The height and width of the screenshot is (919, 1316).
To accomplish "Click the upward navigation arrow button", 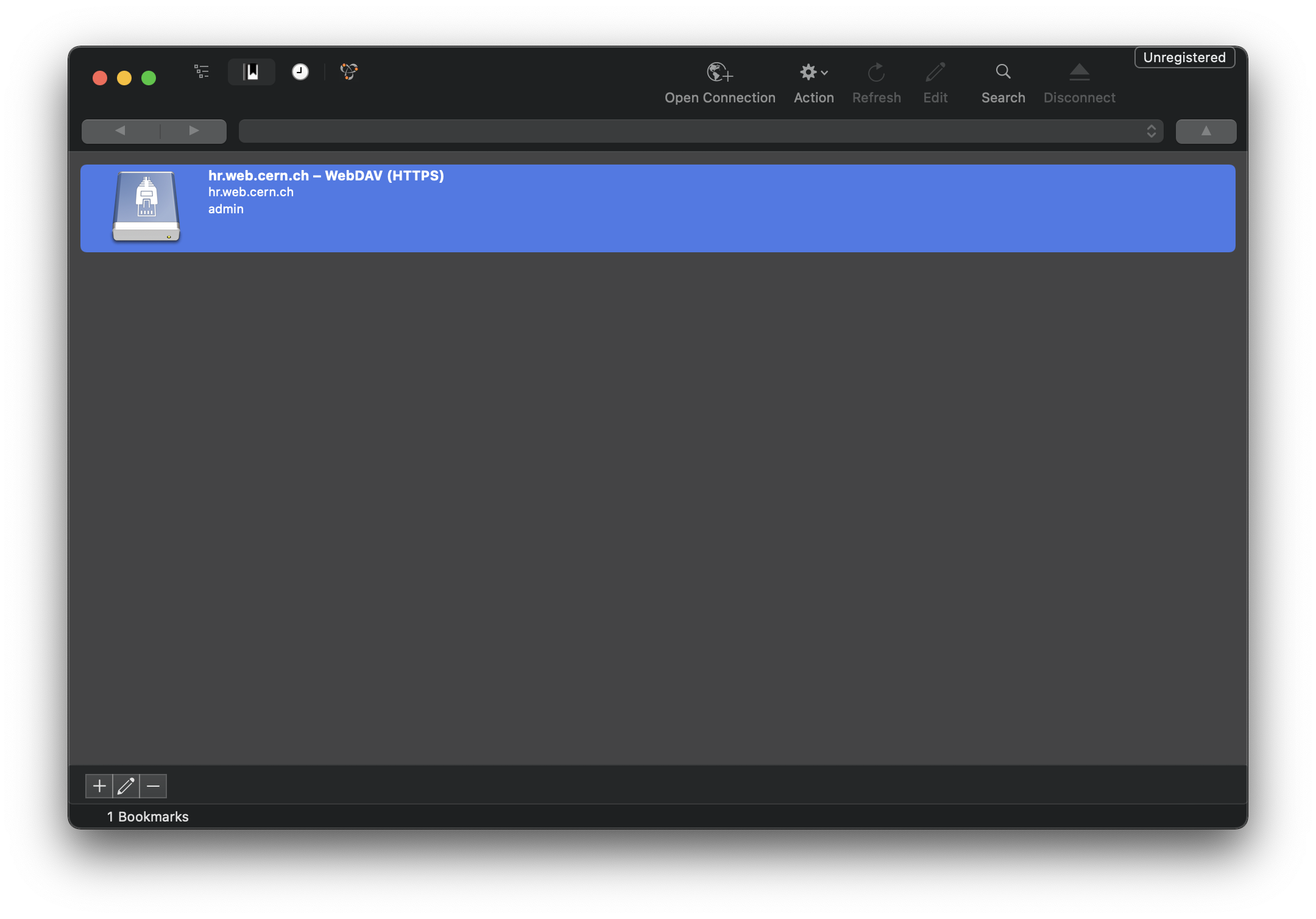I will click(1206, 131).
